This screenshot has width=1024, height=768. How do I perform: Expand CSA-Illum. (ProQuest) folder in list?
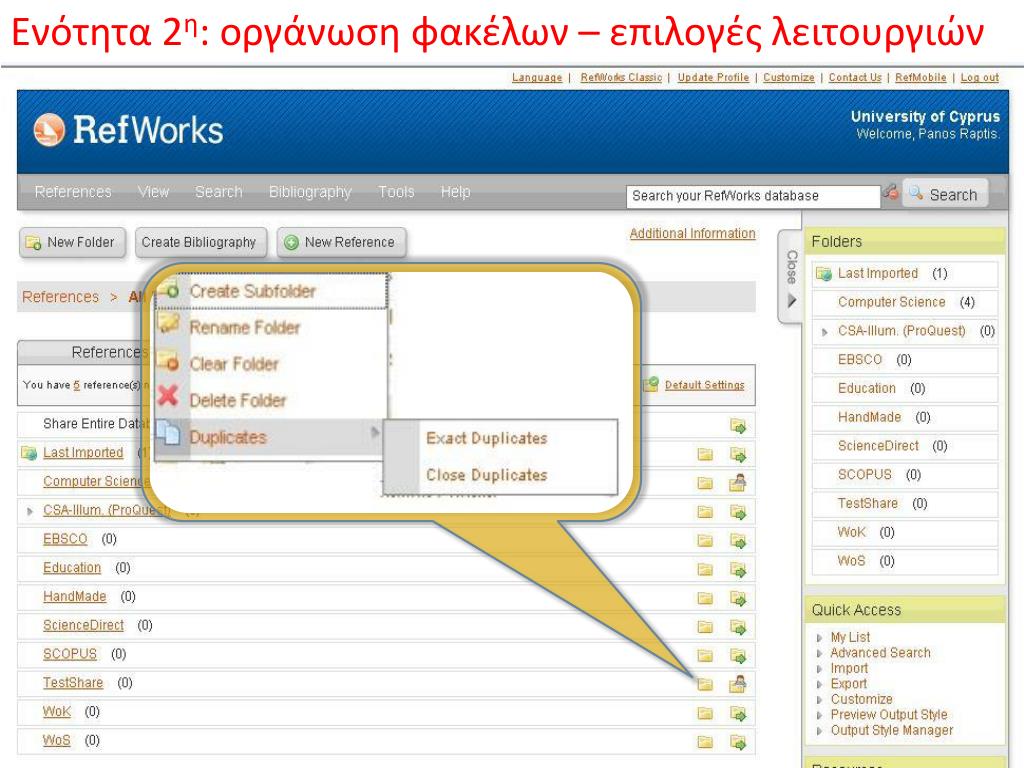point(29,511)
